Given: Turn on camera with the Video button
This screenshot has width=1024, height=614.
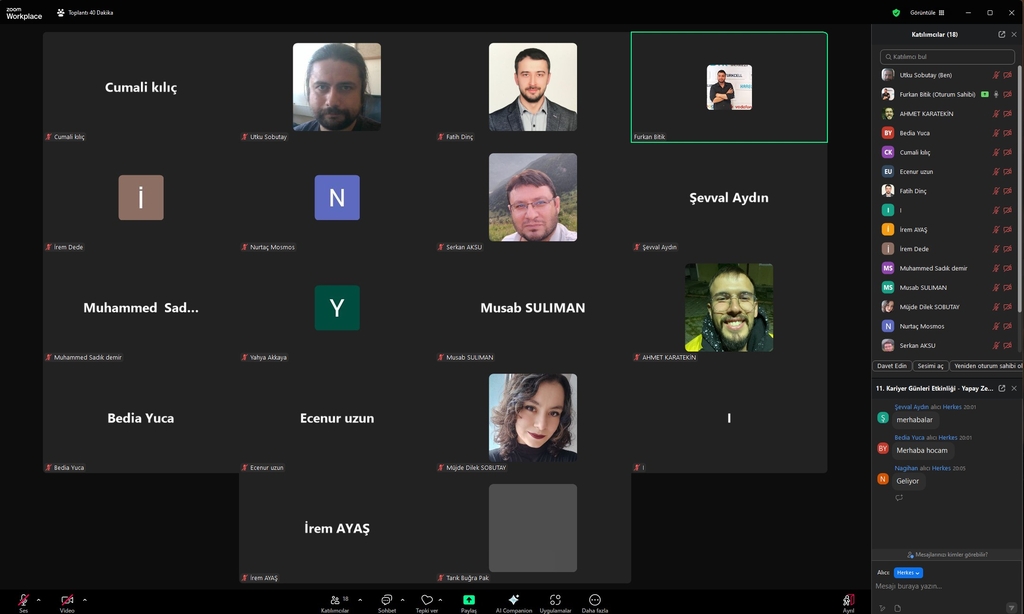Looking at the screenshot, I should point(67,602).
